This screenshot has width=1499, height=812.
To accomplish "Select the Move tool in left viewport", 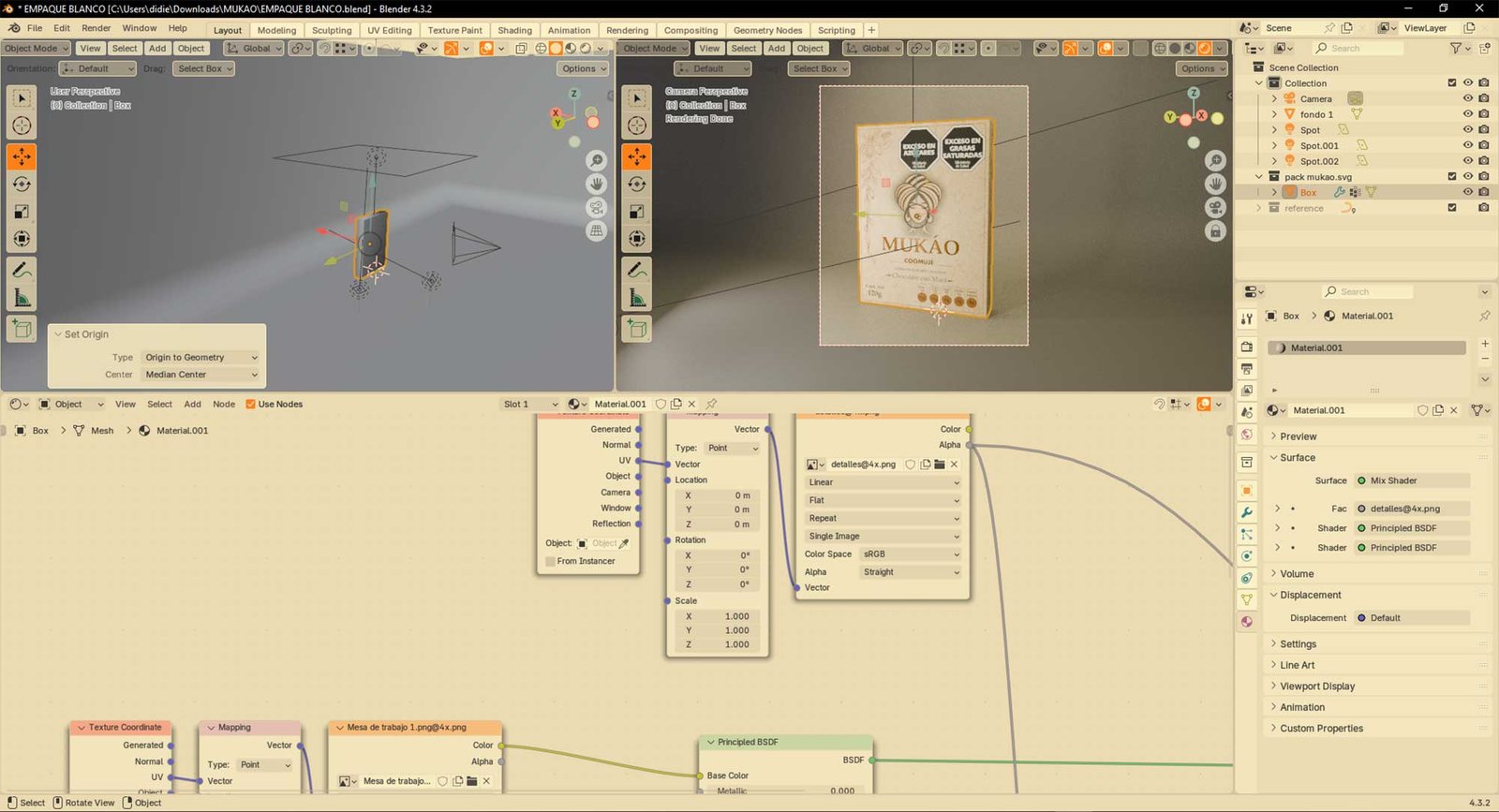I will click(x=22, y=156).
